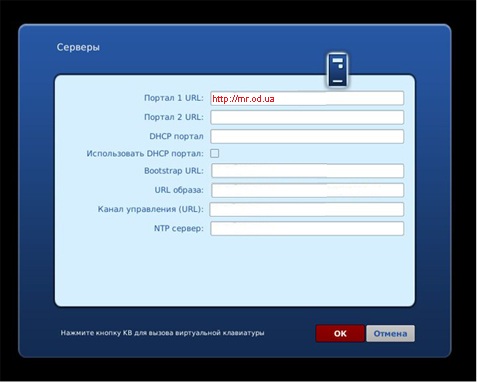The width and height of the screenshot is (477, 383).
Task: Cancel with the Отмена button
Action: tap(390, 333)
